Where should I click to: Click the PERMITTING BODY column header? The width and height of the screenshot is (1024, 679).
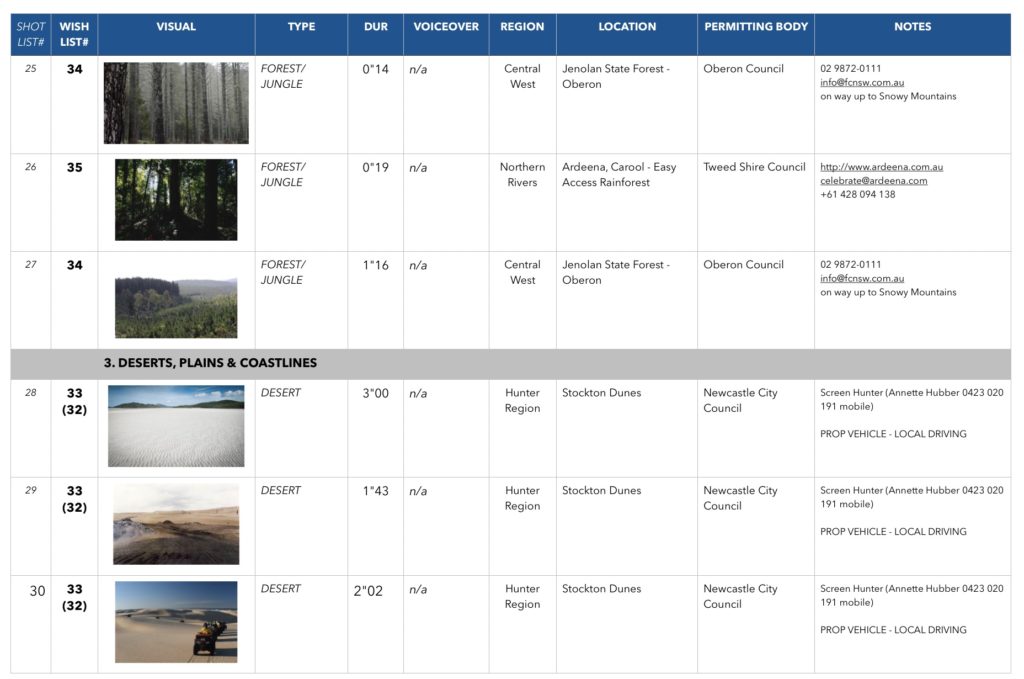click(756, 34)
